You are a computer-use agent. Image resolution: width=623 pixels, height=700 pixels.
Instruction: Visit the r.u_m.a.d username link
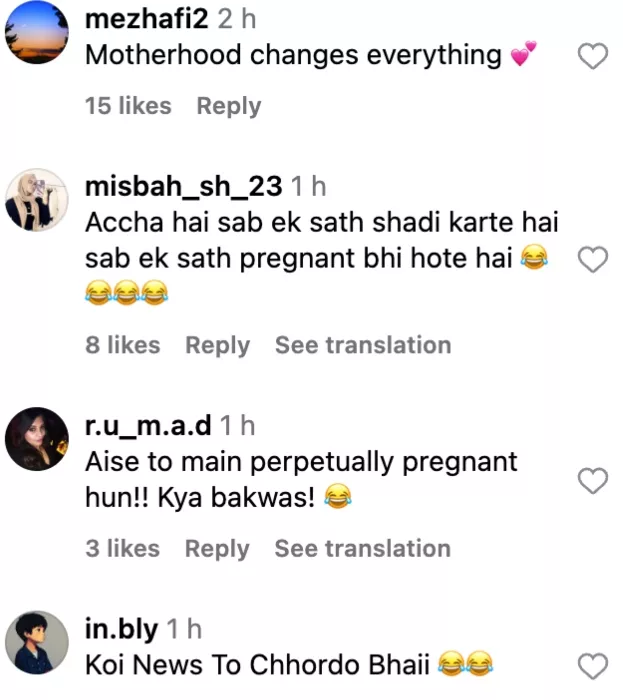(148, 425)
